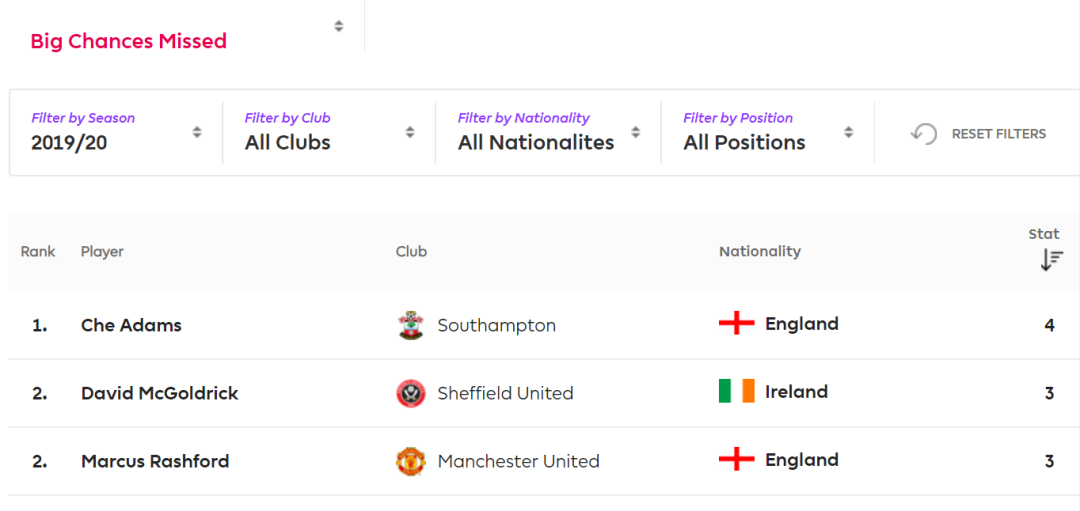Click England flag in Marcus Rashford row
The width and height of the screenshot is (1080, 511).
coord(736,460)
